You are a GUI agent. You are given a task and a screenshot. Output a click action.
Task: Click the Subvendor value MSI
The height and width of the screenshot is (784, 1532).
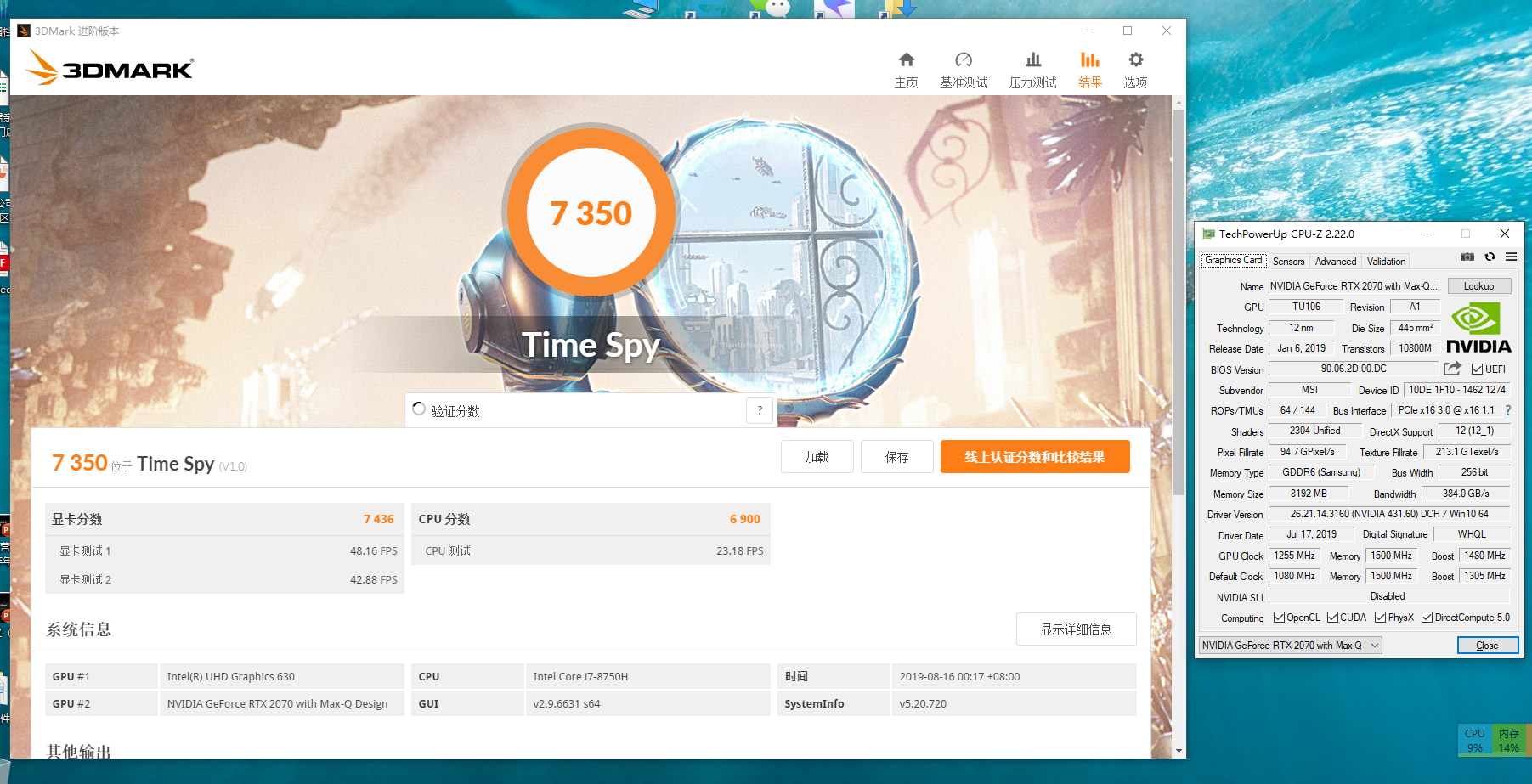click(1309, 390)
